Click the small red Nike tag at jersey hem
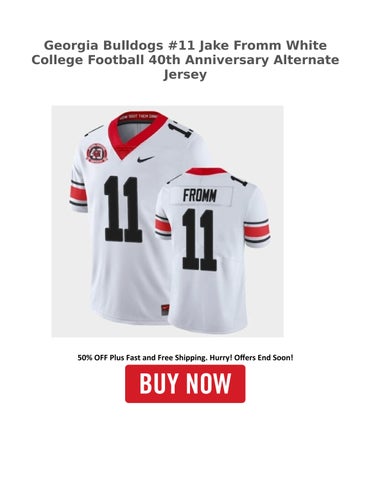This screenshot has width=371, height=480. point(165,309)
